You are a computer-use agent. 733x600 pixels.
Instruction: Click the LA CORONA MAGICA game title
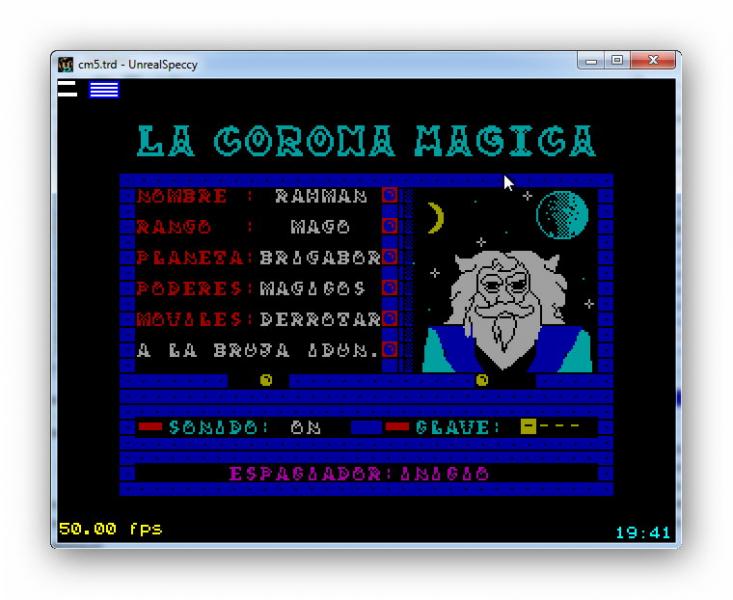[x=366, y=142]
